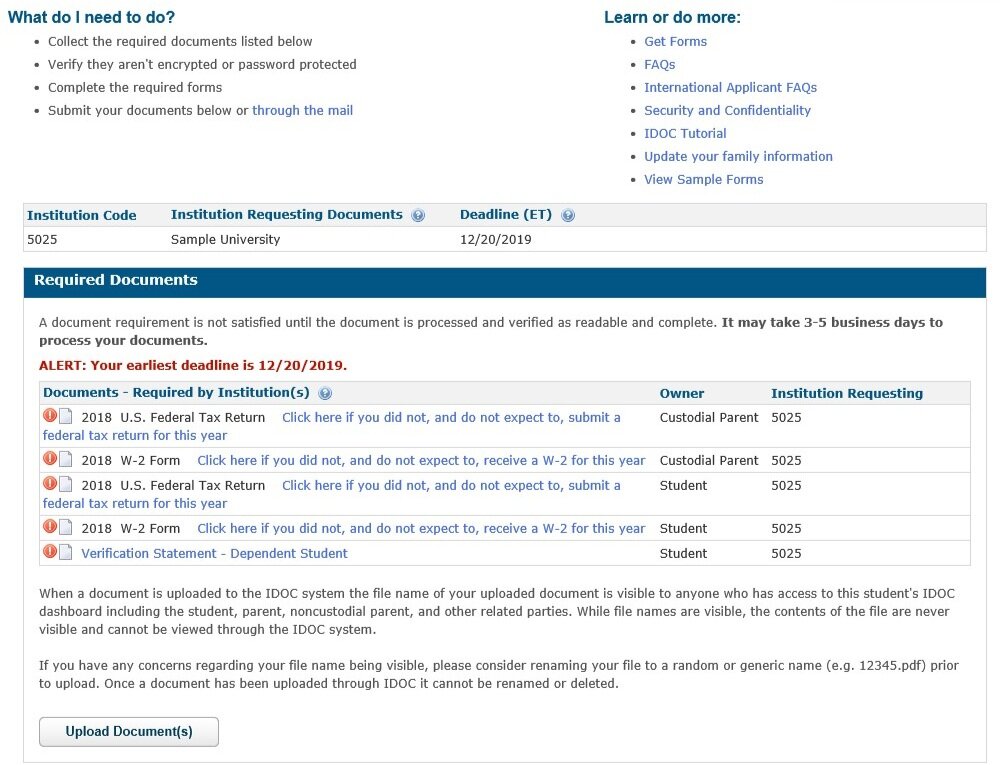
Task: Click red alert icon for Custodial Parent Tax Return
Action: click(x=49, y=416)
